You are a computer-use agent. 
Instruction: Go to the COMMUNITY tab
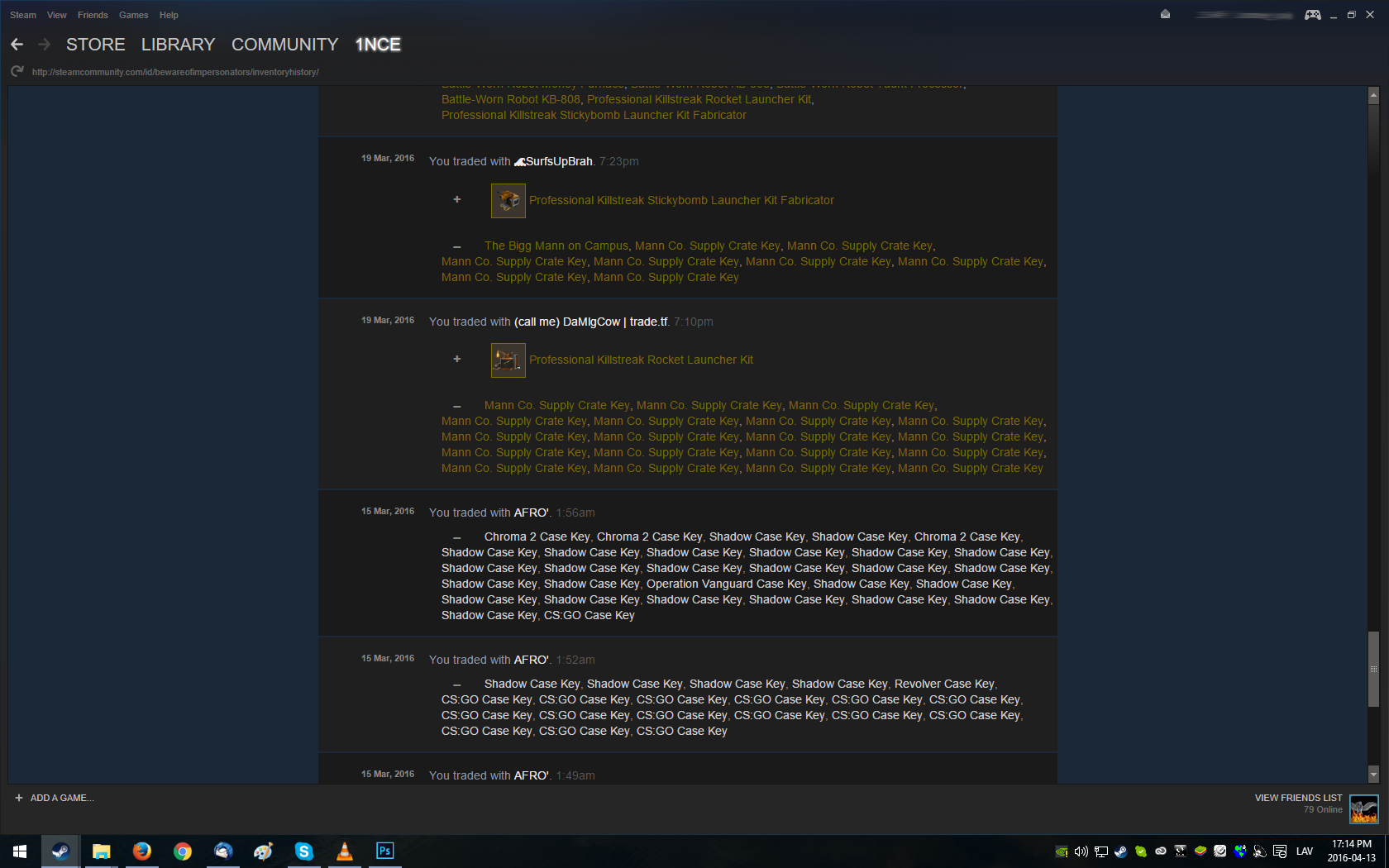(284, 45)
